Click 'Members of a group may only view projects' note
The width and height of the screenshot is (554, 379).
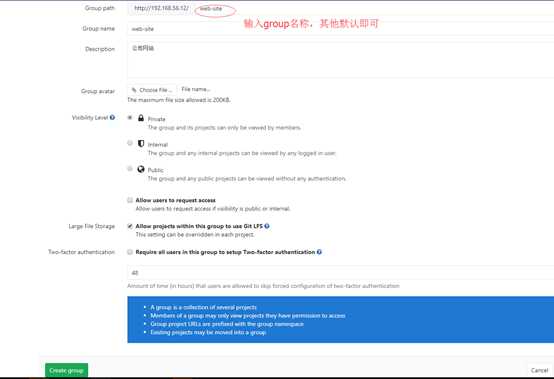pos(248,315)
